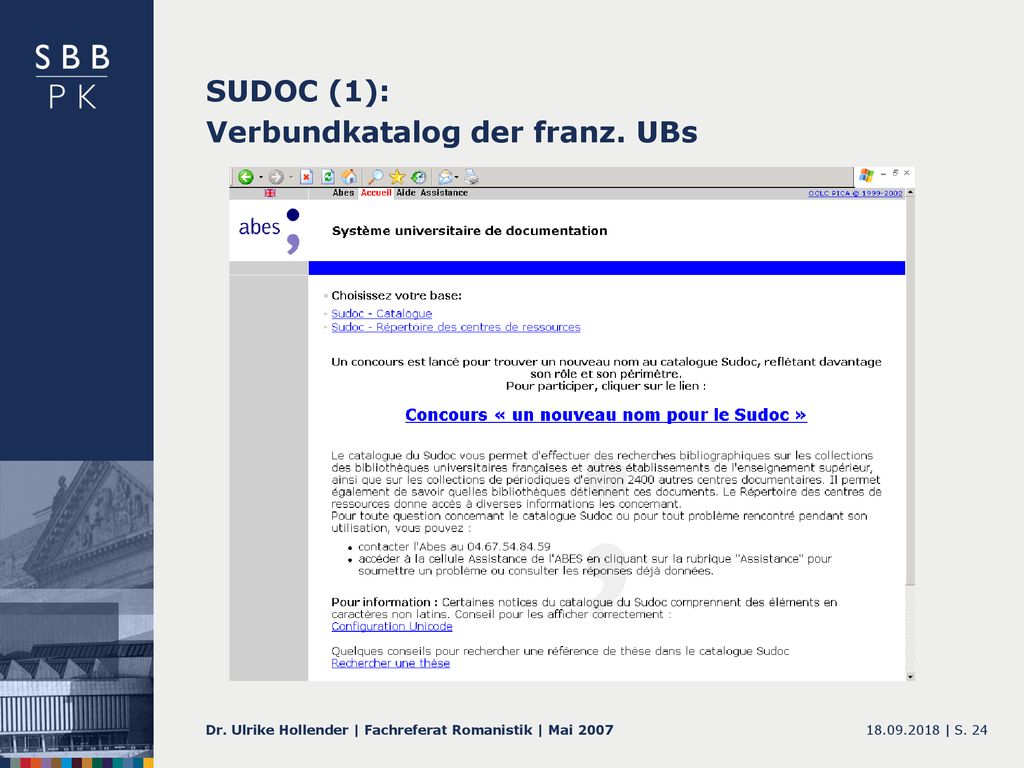This screenshot has height=768, width=1024.
Task: Select the Accueil menu item
Action: 376,193
